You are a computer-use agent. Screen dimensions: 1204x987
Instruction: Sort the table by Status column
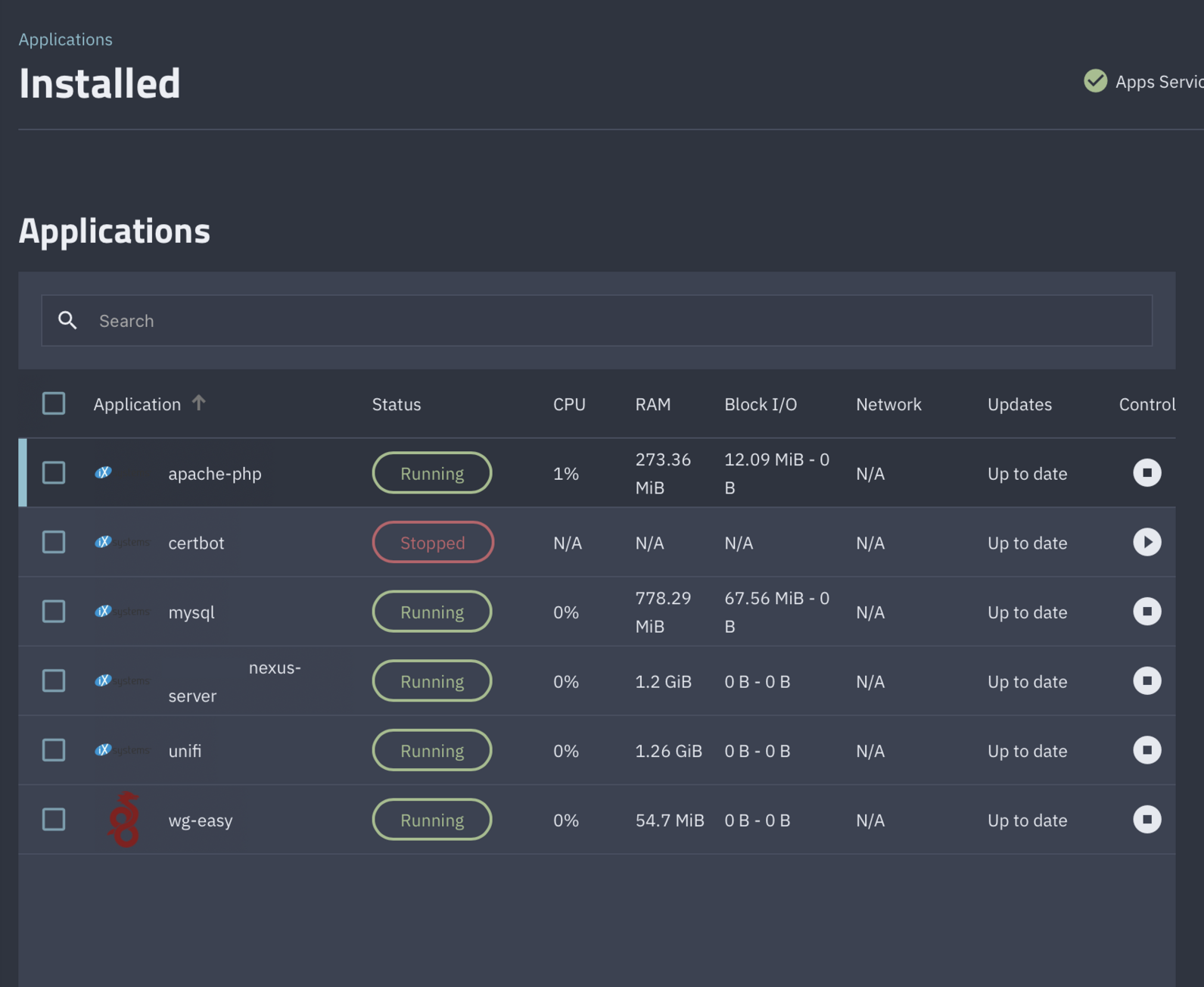396,404
